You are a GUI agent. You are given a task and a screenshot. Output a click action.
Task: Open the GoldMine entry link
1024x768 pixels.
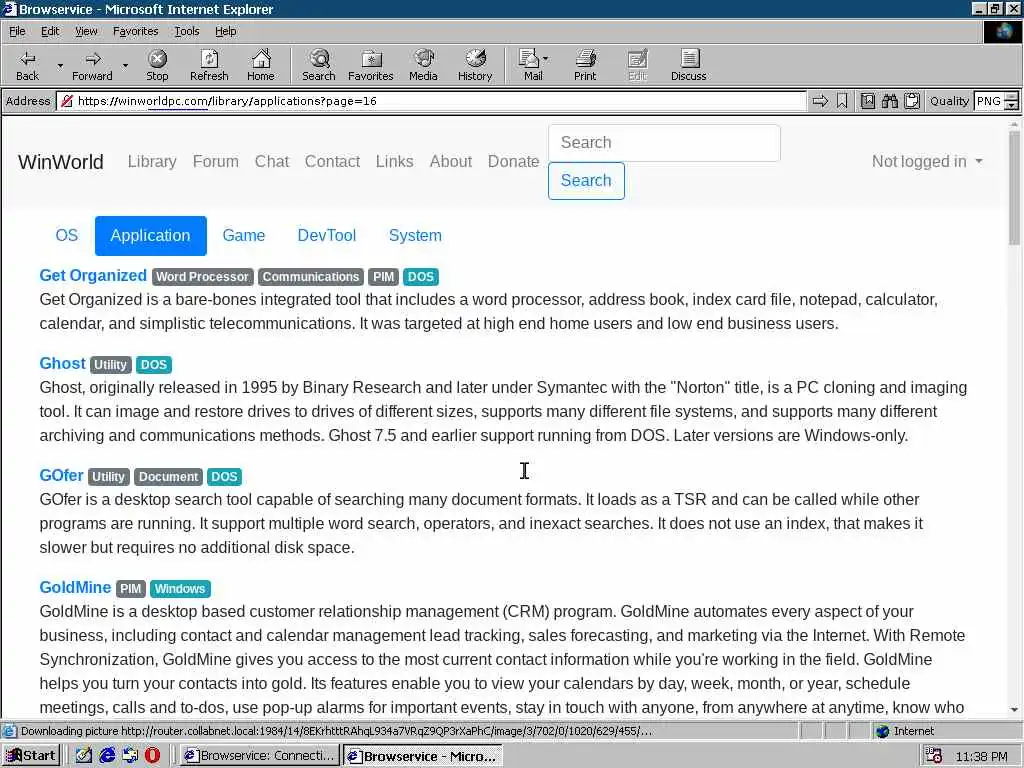pyautogui.click(x=75, y=587)
